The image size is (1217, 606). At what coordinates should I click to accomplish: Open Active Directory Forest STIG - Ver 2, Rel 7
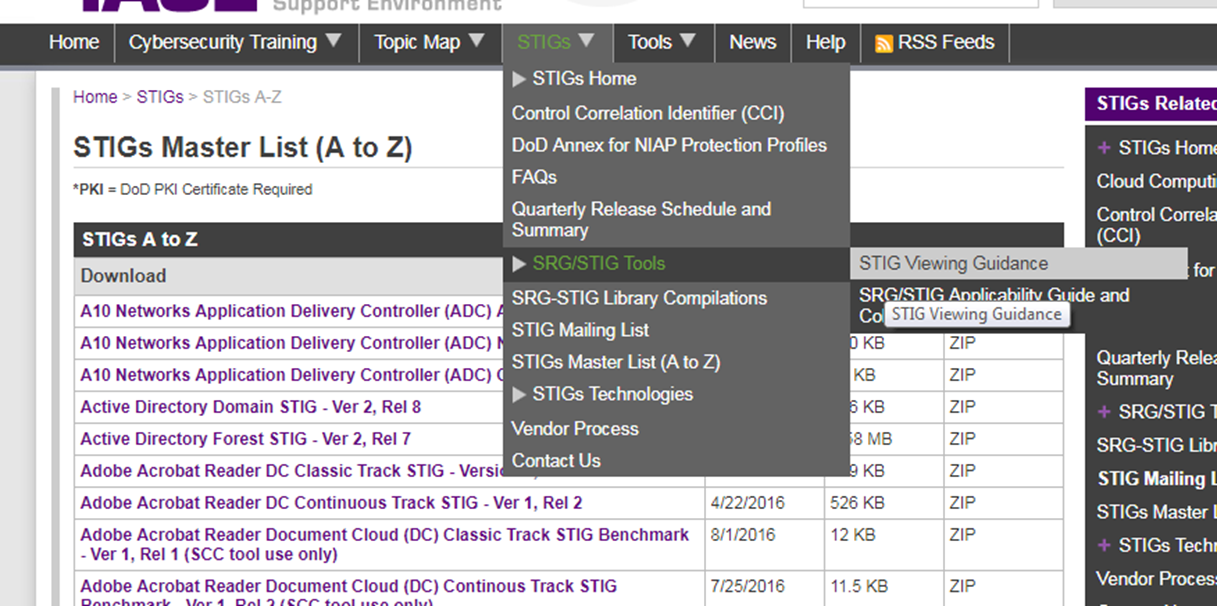click(x=246, y=439)
